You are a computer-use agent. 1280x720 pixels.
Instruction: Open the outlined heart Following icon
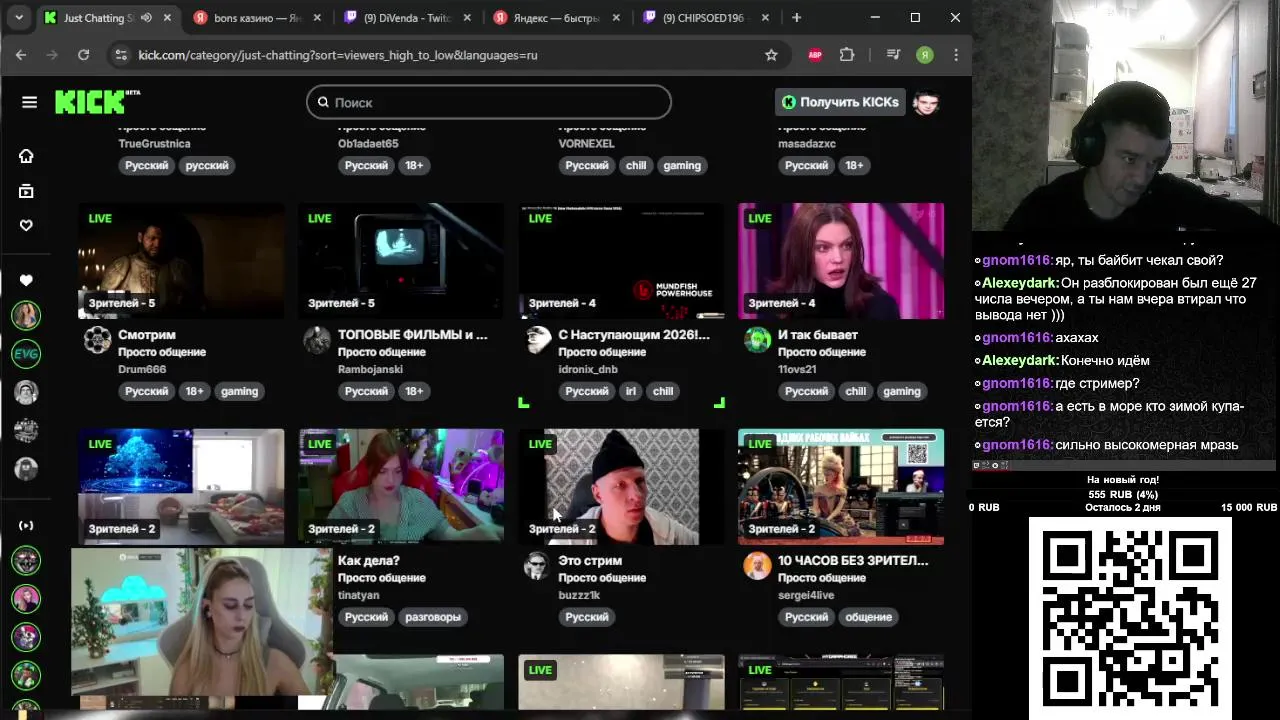(26, 225)
